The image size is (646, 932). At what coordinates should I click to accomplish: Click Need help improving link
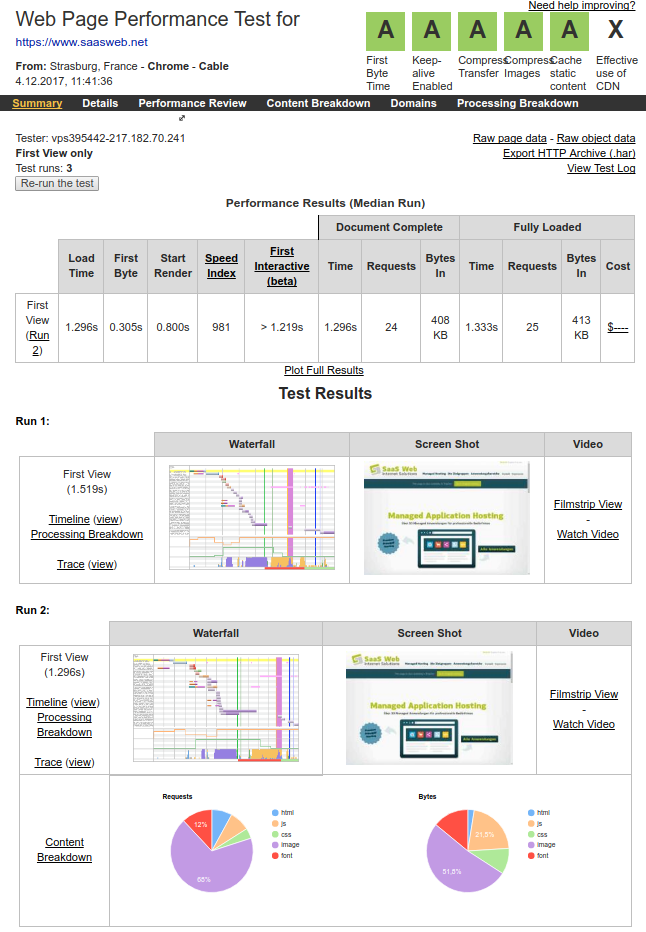pyautogui.click(x=582, y=5)
